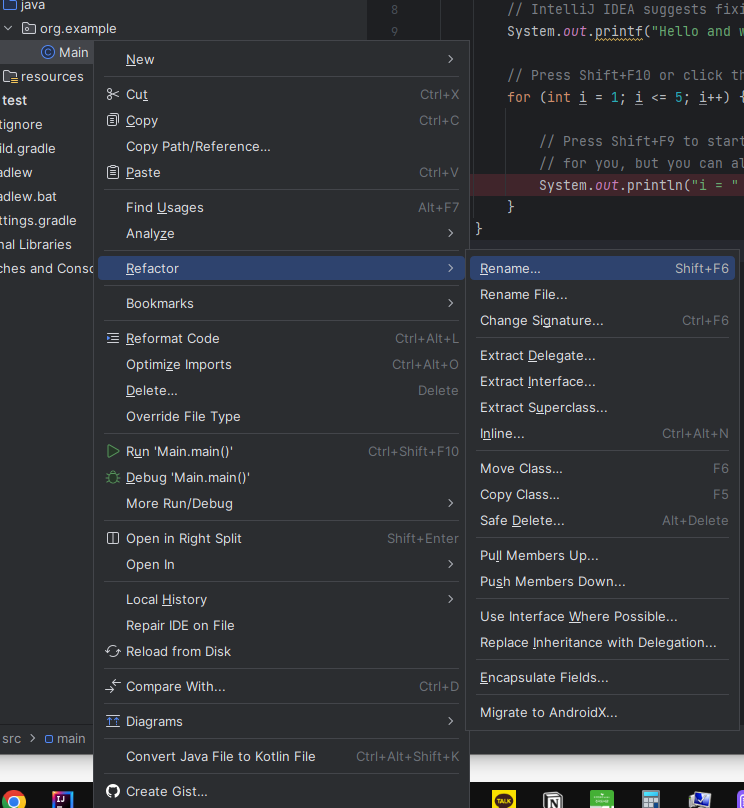The height and width of the screenshot is (808, 744).
Task: Click the build.gradle file in project tree
Action: [28, 148]
